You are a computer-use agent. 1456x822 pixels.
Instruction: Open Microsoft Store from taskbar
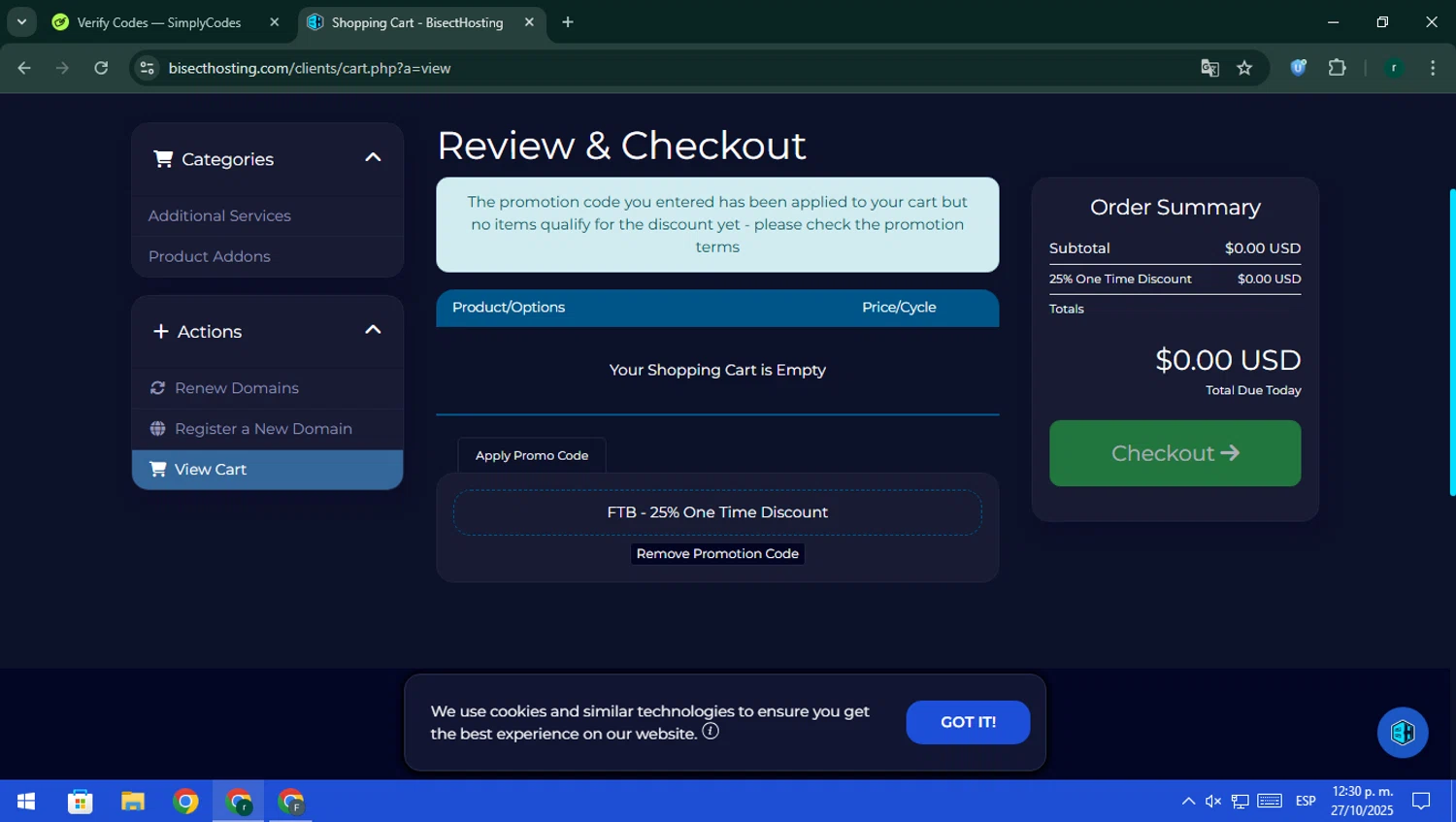pos(80,802)
